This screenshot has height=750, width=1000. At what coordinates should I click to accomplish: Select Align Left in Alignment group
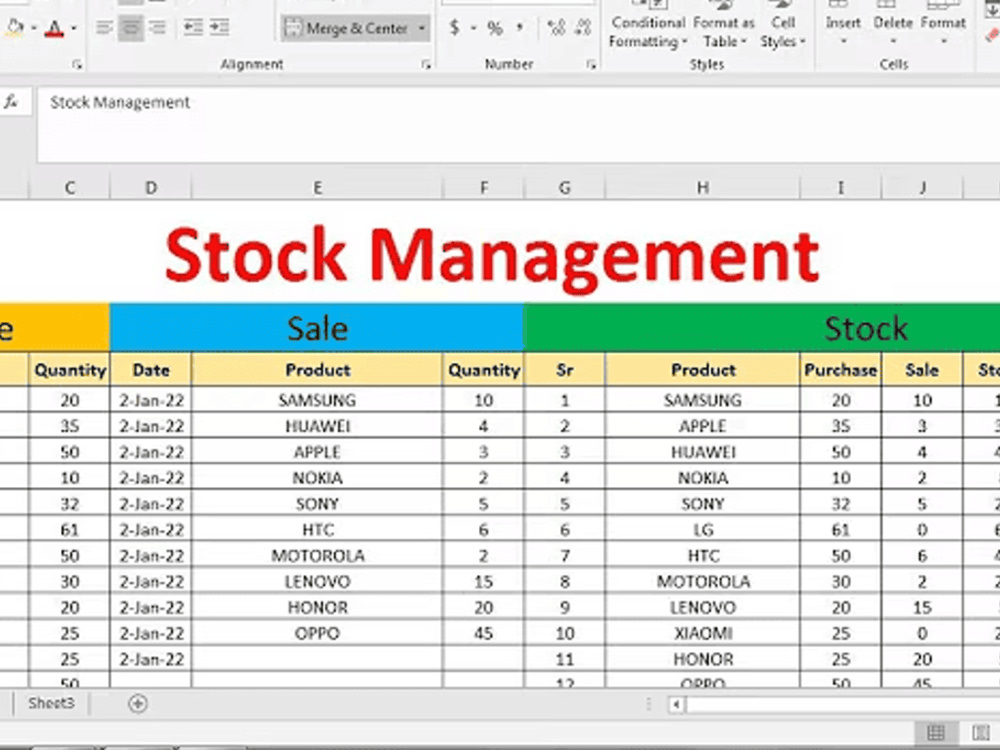(104, 27)
